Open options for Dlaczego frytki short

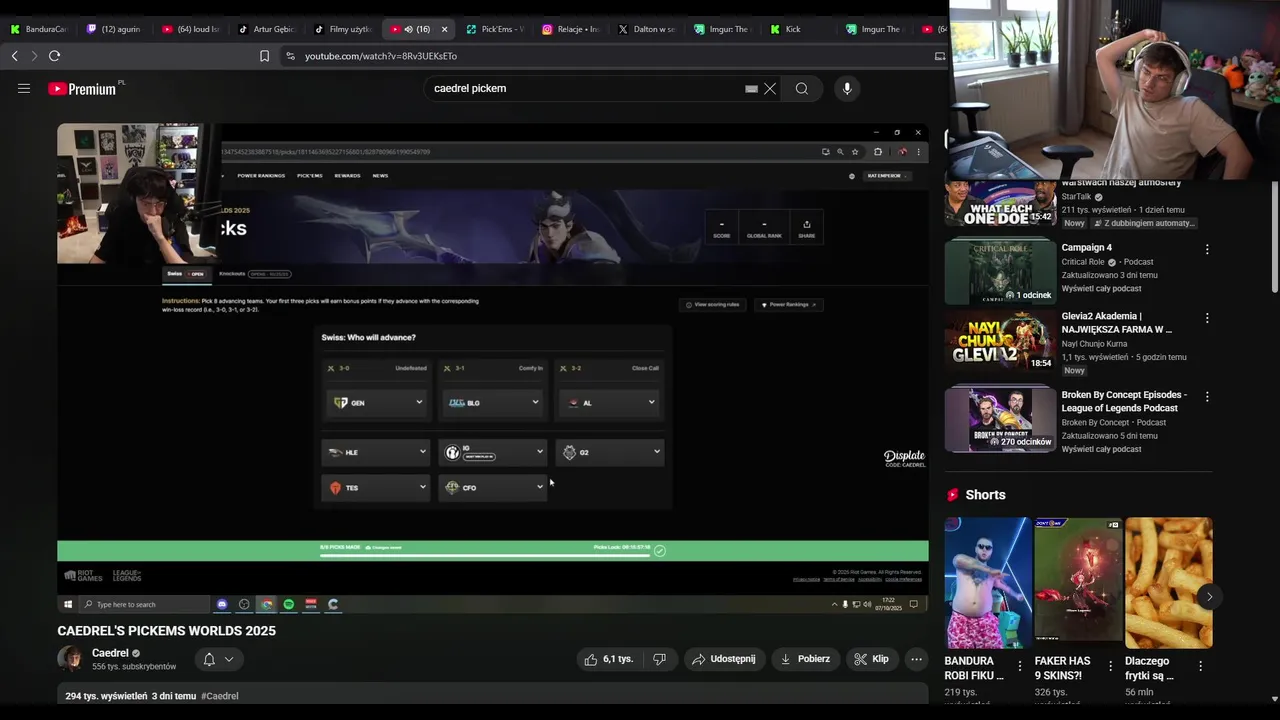[1200, 665]
